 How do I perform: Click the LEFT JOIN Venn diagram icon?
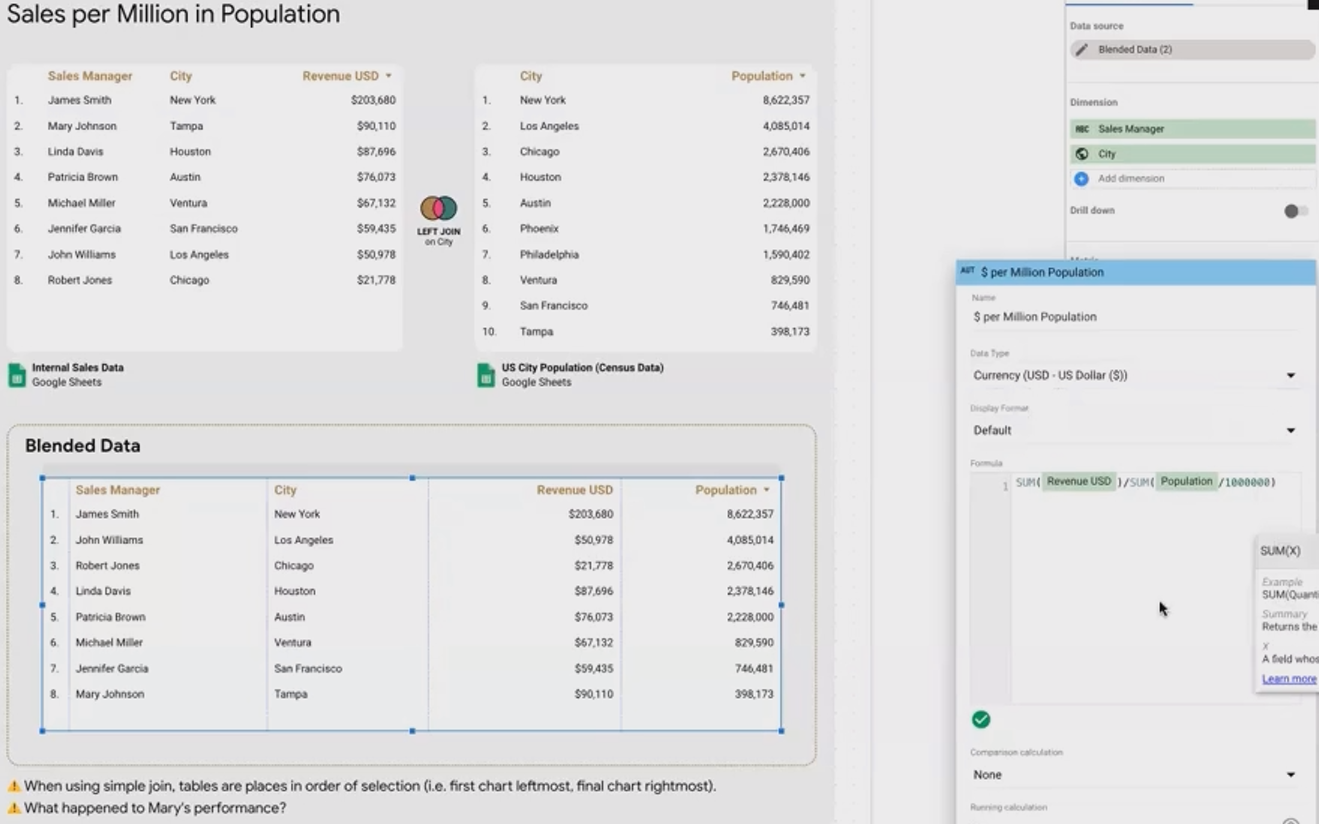[x=438, y=208]
